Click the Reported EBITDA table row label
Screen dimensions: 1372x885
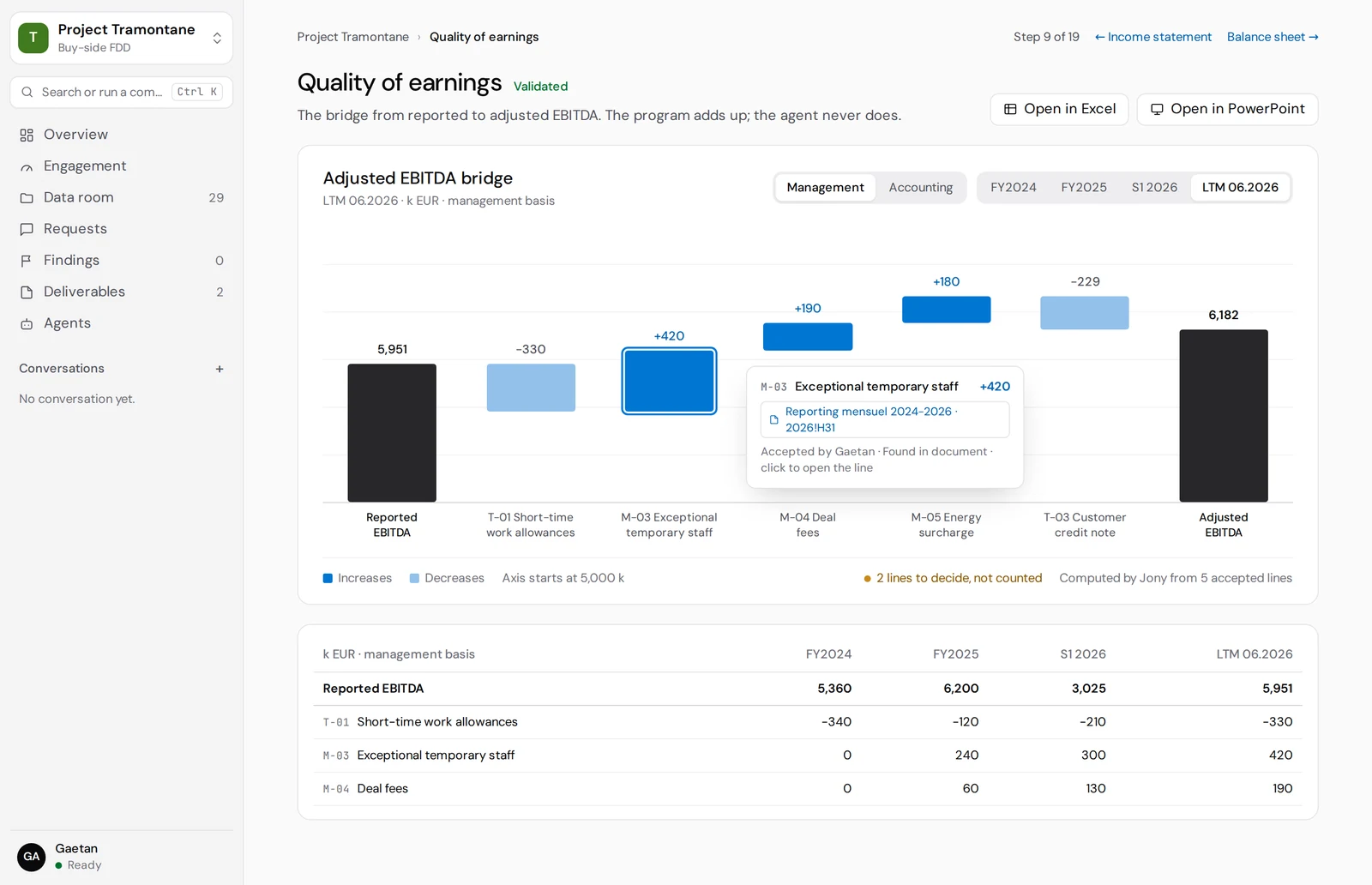(373, 689)
